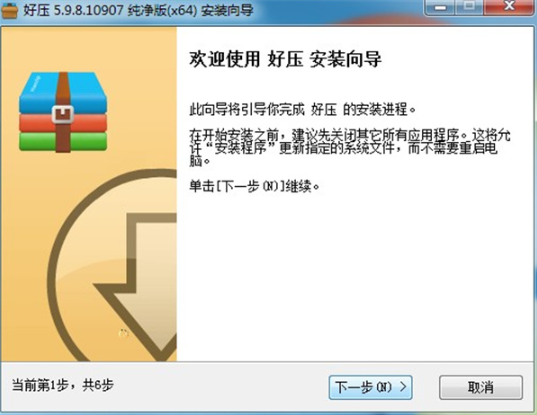Image resolution: width=537 pixels, height=415 pixels.
Task: Click the 当前第1步，共6步 step indicator
Action: click(63, 385)
